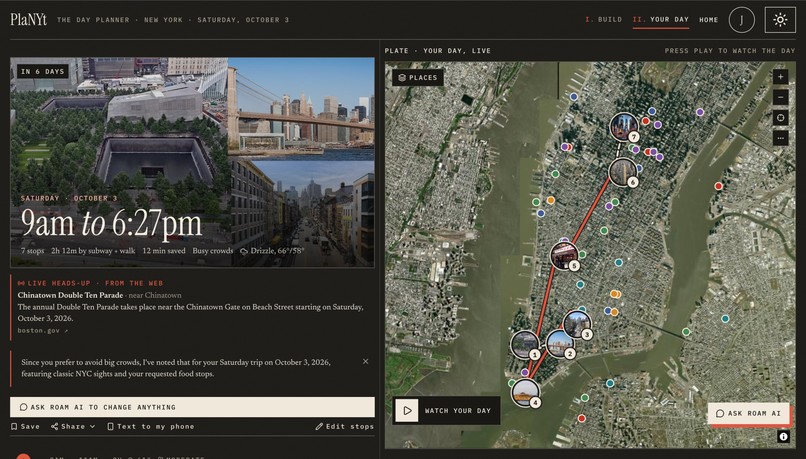Open the boston.gov source link
The image size is (806, 459).
tap(43, 331)
